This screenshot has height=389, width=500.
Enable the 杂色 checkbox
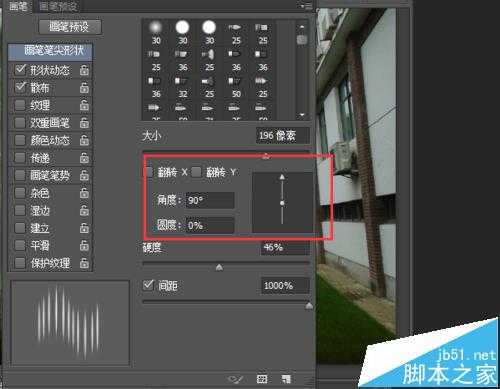pyautogui.click(x=20, y=193)
